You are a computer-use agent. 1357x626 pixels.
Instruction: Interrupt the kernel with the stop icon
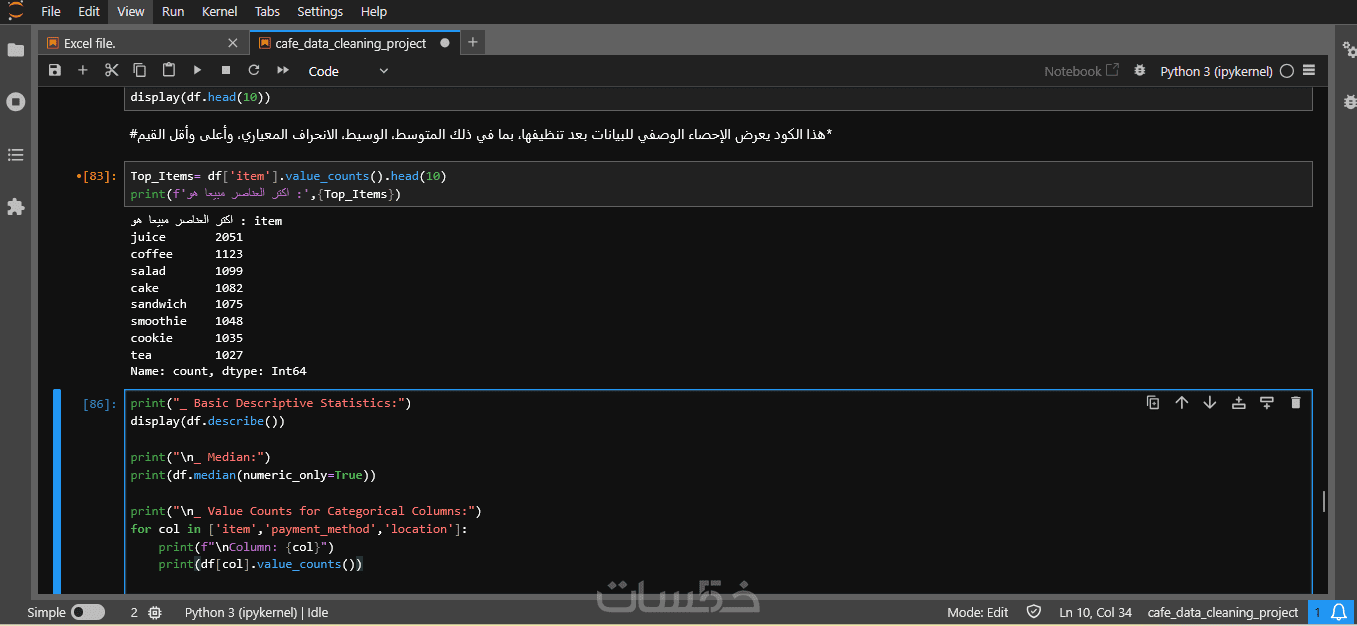(226, 71)
